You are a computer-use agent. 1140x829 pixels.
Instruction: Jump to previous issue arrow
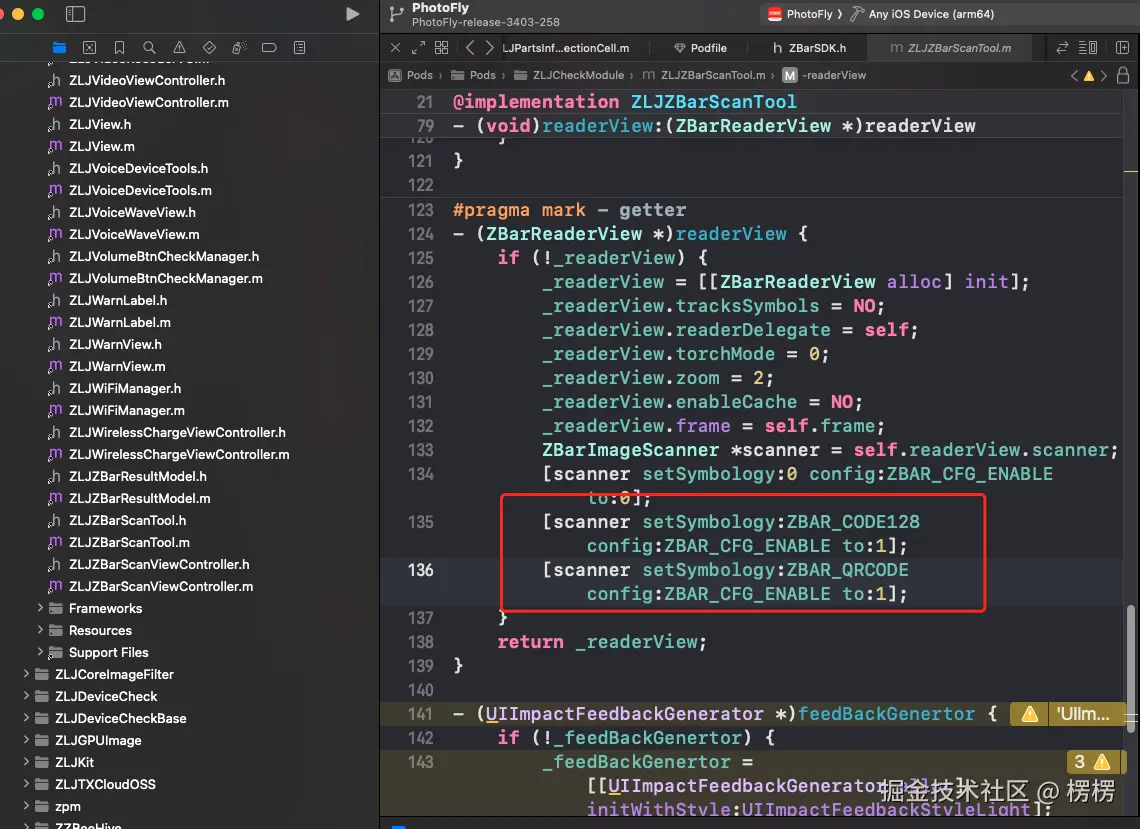(x=1074, y=76)
